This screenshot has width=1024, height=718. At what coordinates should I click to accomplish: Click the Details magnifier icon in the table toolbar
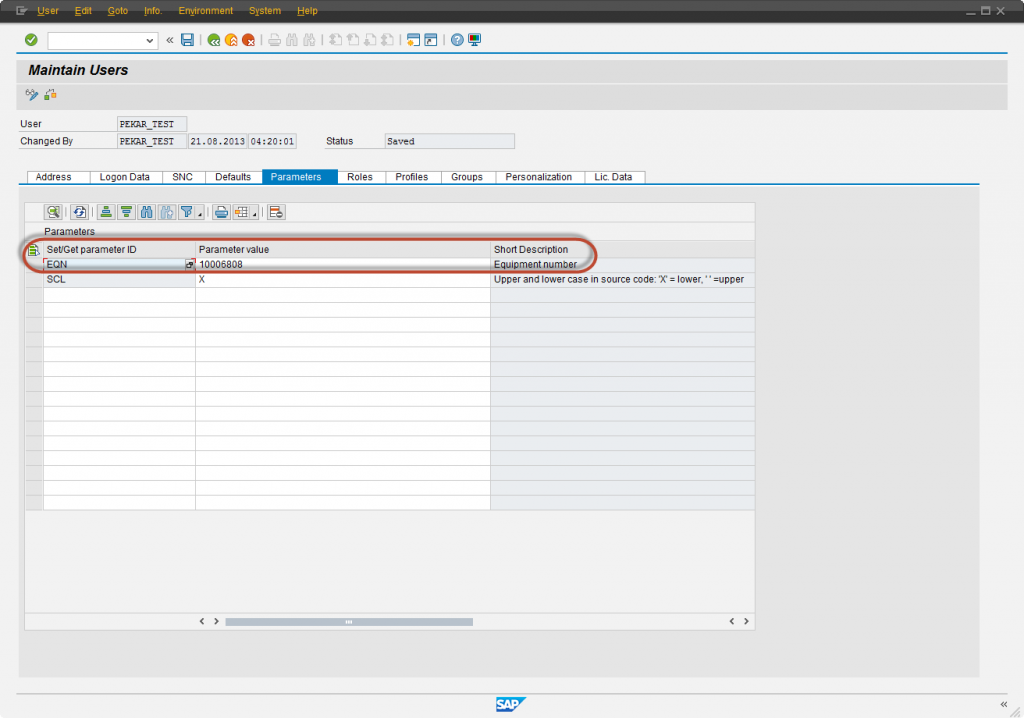(x=54, y=212)
